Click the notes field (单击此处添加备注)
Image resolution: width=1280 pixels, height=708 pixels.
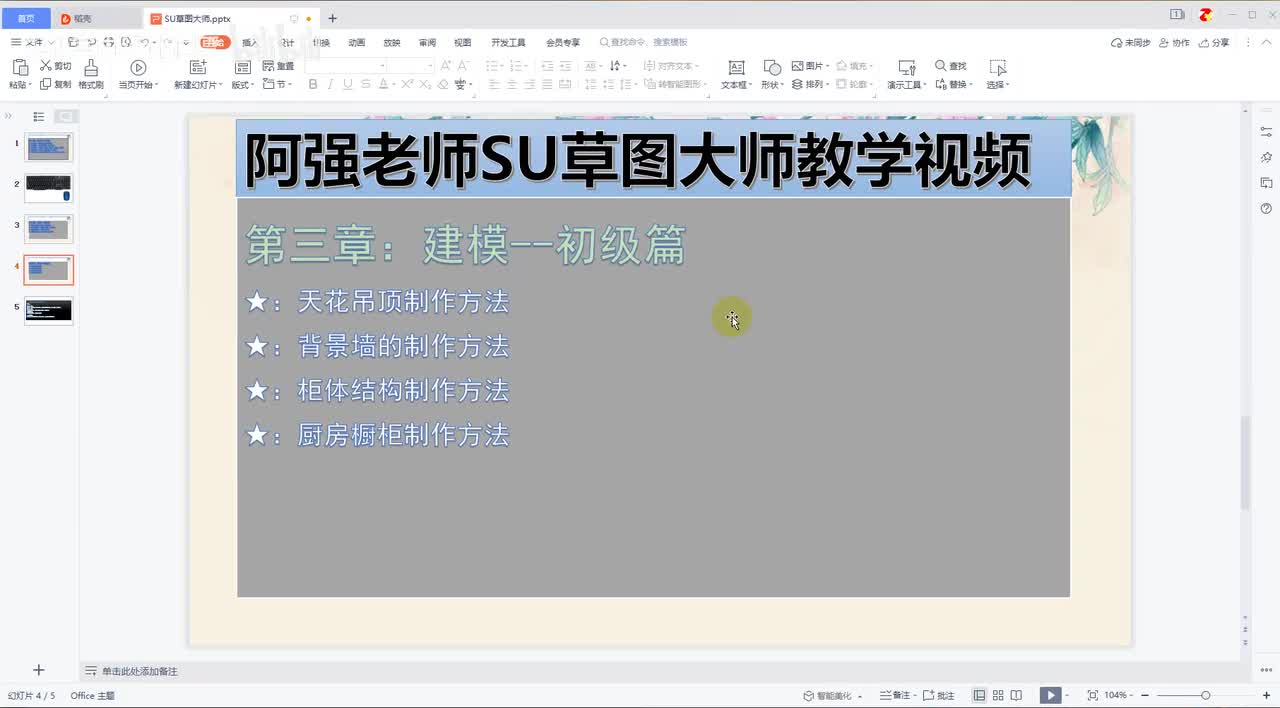pos(139,671)
